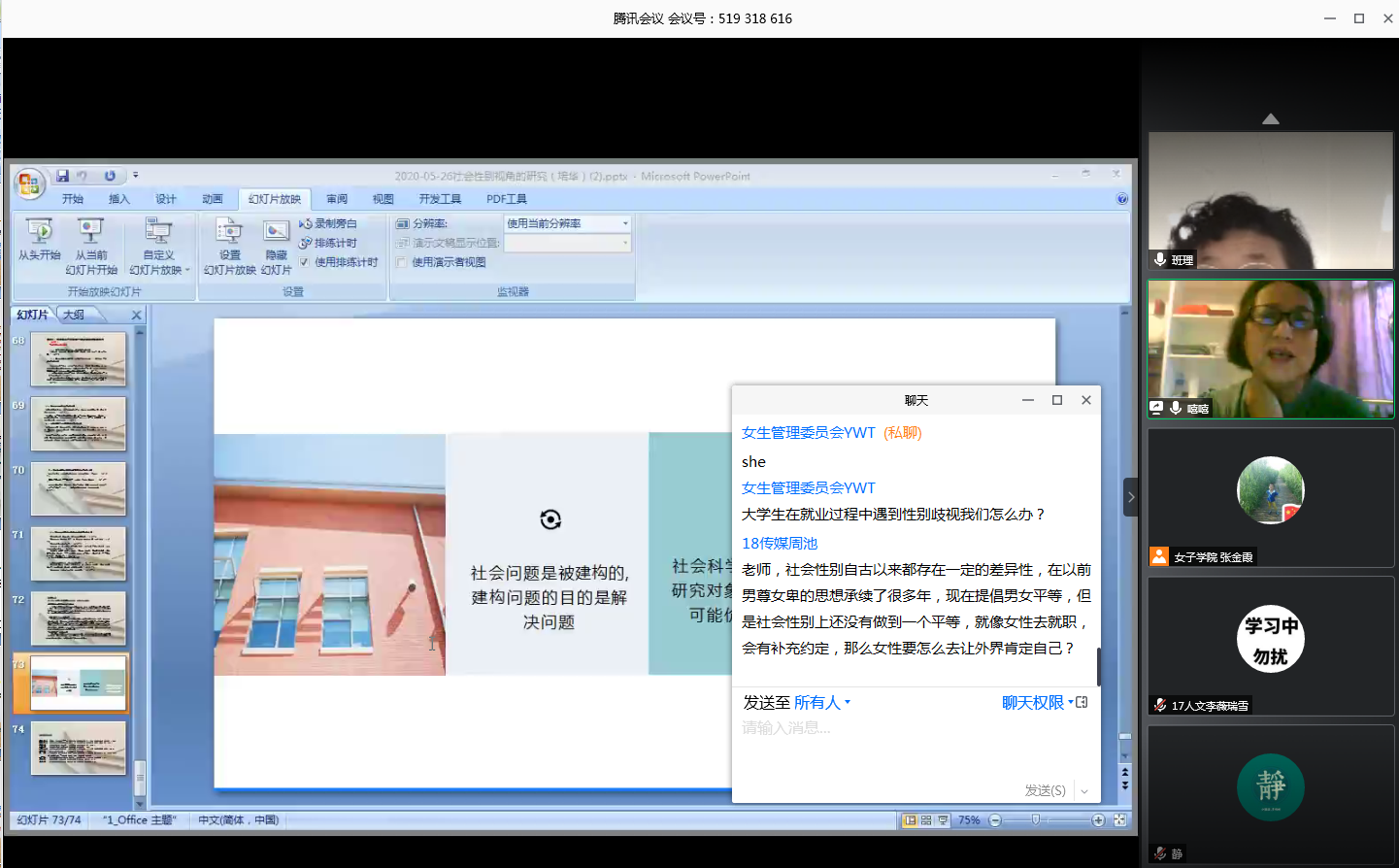Save the presentation with the floppy disk icon

[62, 176]
